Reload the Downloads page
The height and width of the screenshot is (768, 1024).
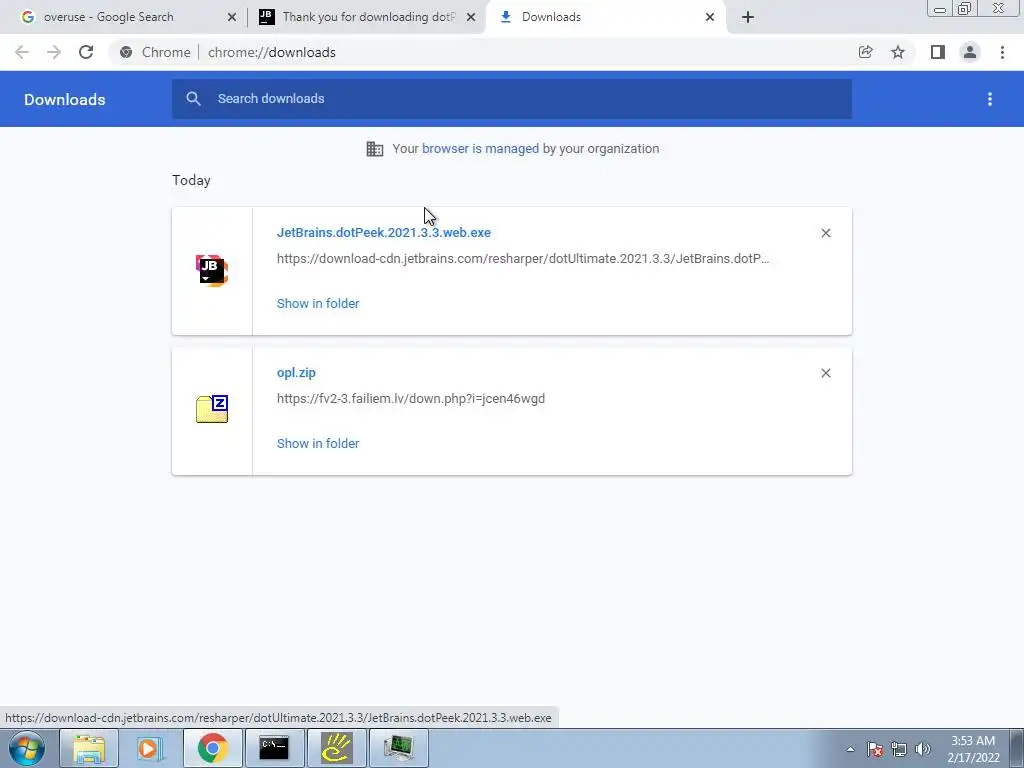point(86,52)
